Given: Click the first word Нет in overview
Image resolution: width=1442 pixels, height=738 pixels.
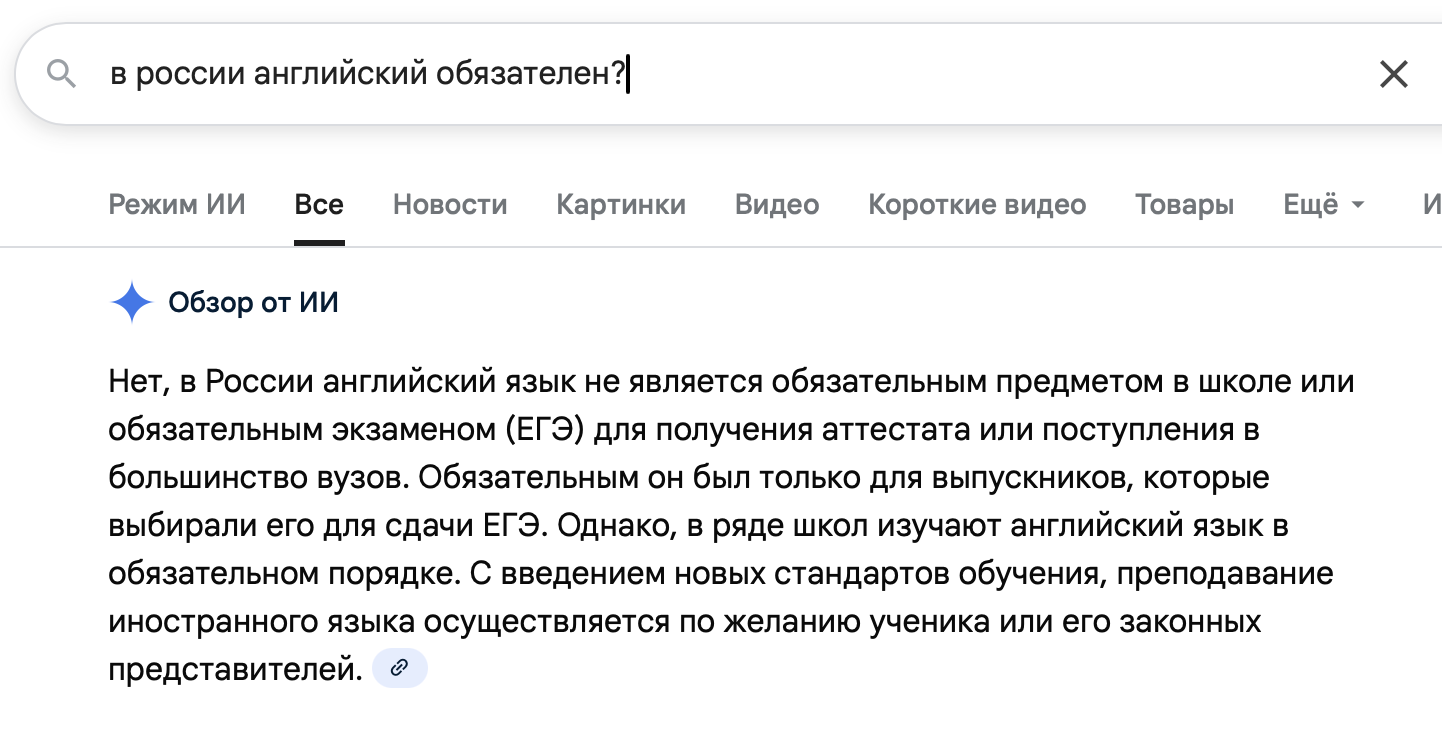Looking at the screenshot, I should point(132,382).
